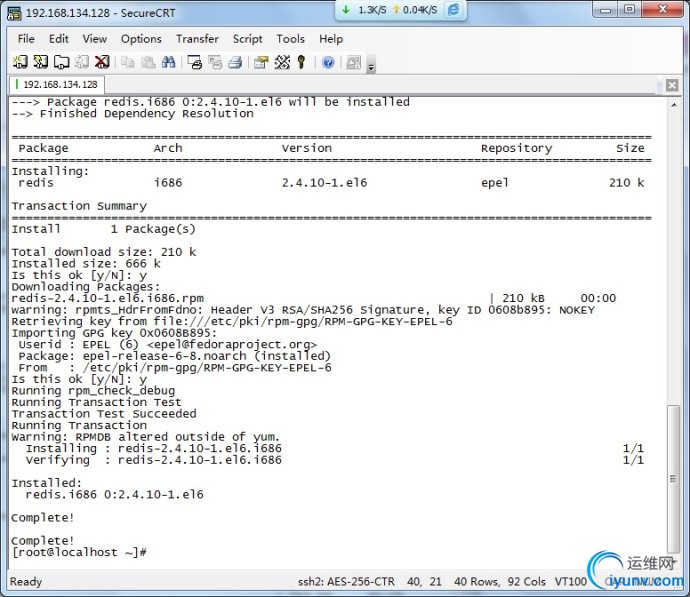Image resolution: width=690 pixels, height=597 pixels.
Task: Click 'Version' column header
Action: (x=307, y=148)
